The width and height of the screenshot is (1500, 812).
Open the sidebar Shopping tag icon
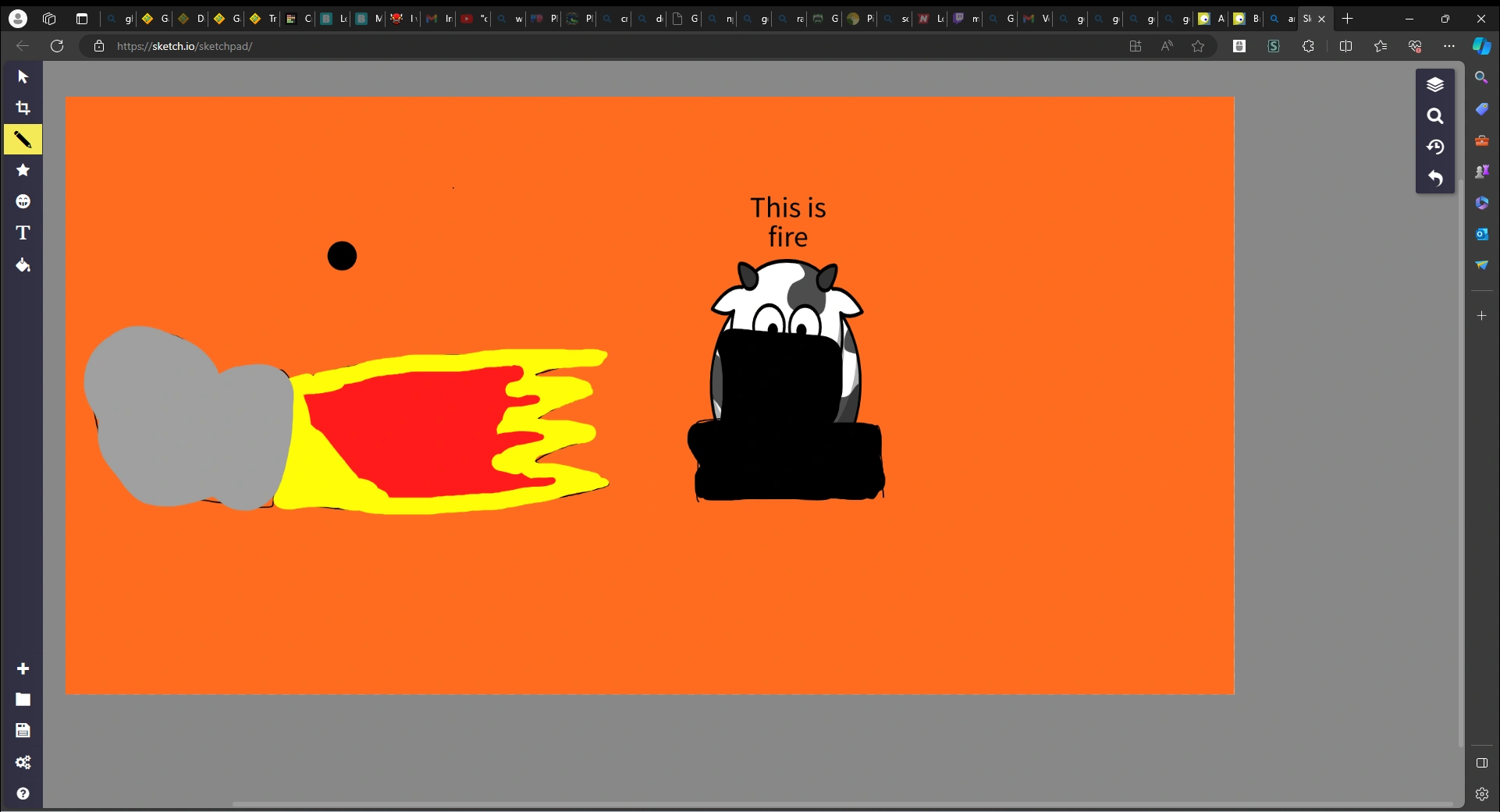1481,109
